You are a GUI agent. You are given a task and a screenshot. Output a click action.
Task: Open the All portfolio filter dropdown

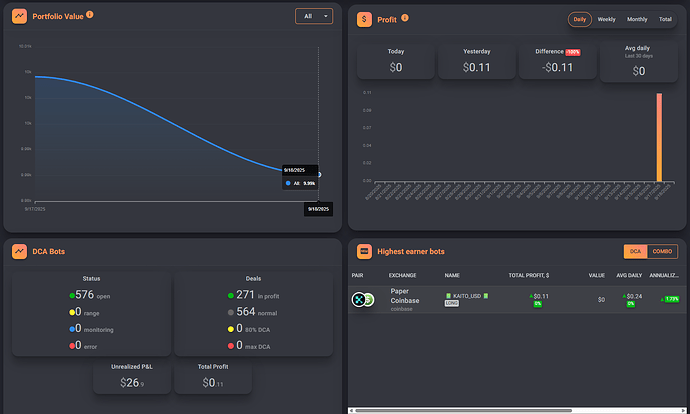314,16
